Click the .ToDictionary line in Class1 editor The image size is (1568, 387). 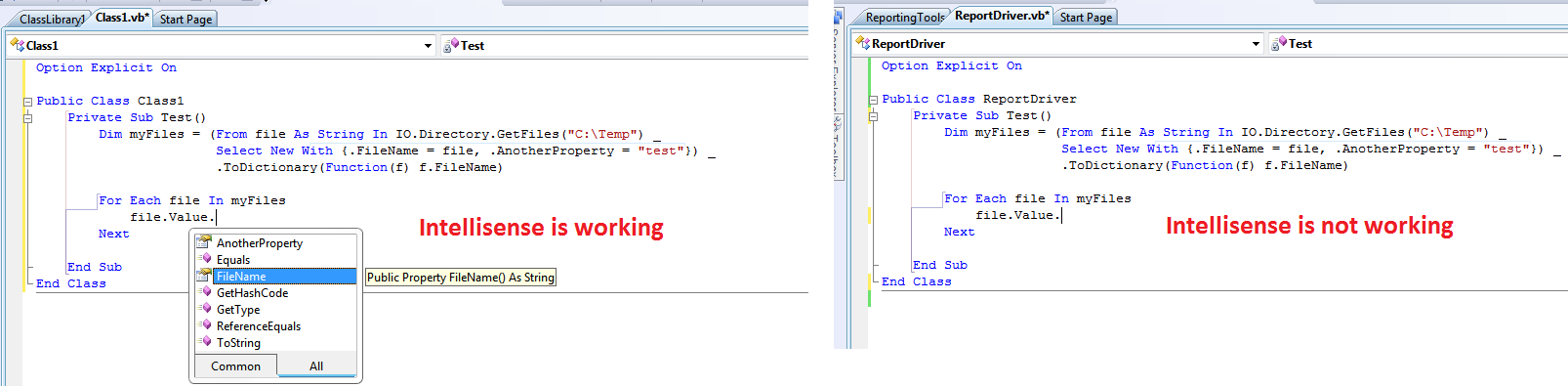[x=359, y=168]
